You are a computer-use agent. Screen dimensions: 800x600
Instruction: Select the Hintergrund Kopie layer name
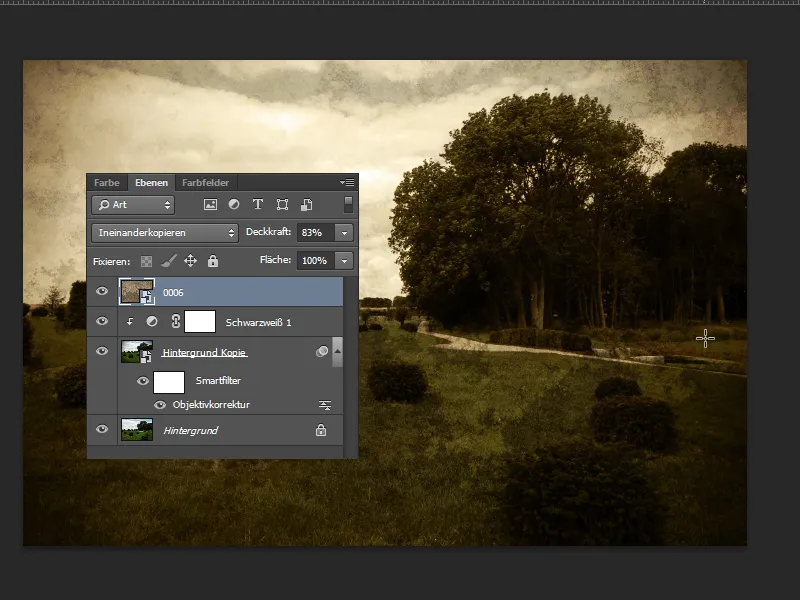204,353
